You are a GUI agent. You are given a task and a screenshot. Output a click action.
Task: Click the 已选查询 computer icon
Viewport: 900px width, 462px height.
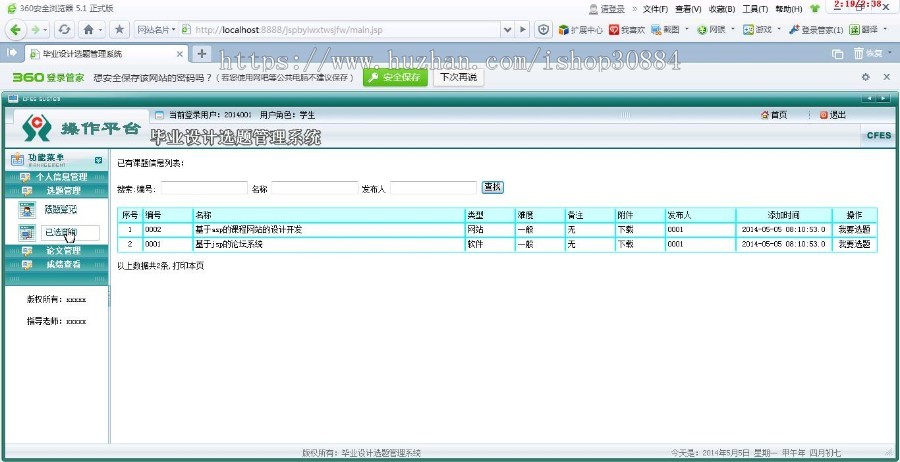[x=26, y=232]
